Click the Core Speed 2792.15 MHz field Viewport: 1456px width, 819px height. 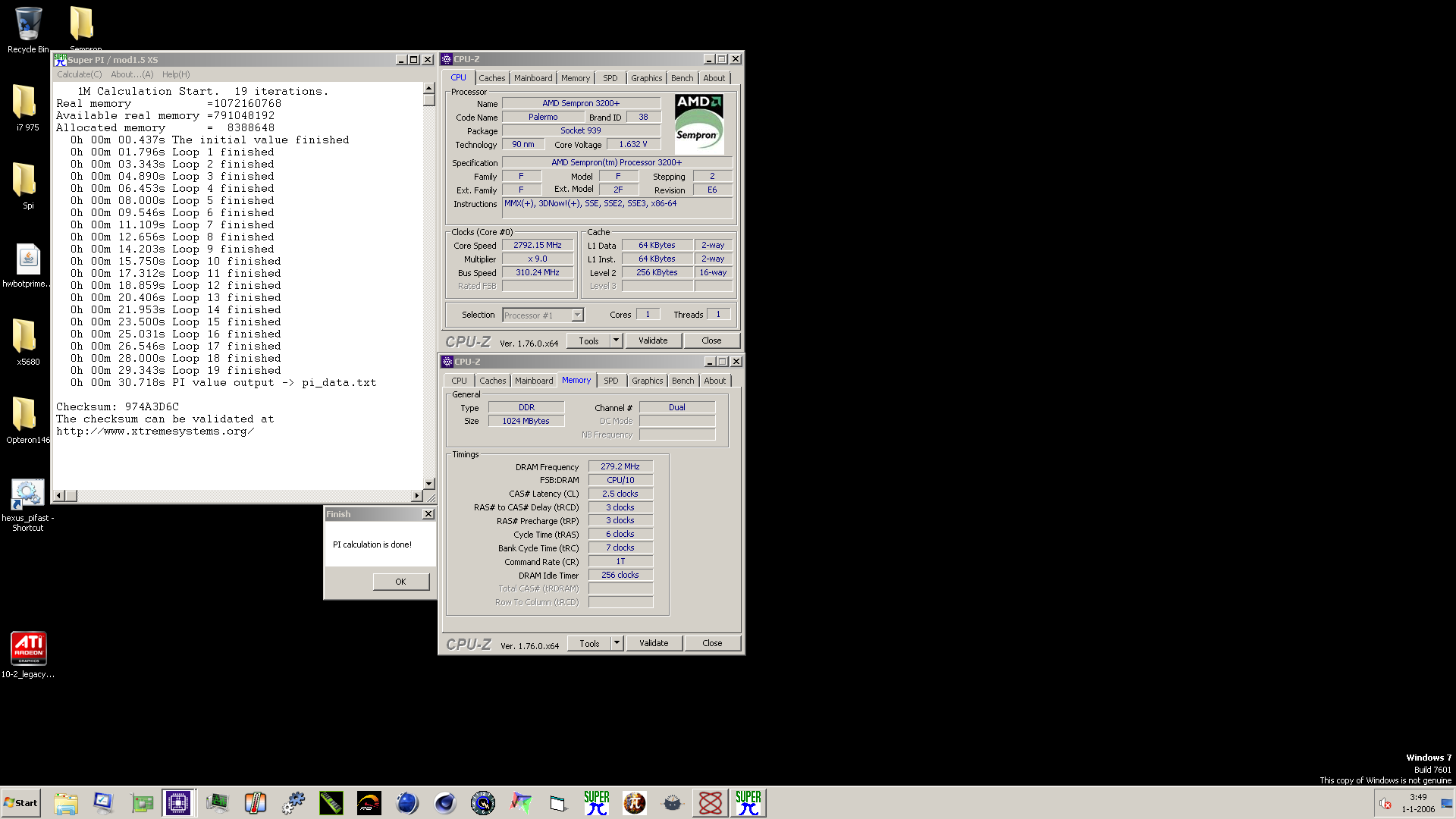(x=538, y=246)
